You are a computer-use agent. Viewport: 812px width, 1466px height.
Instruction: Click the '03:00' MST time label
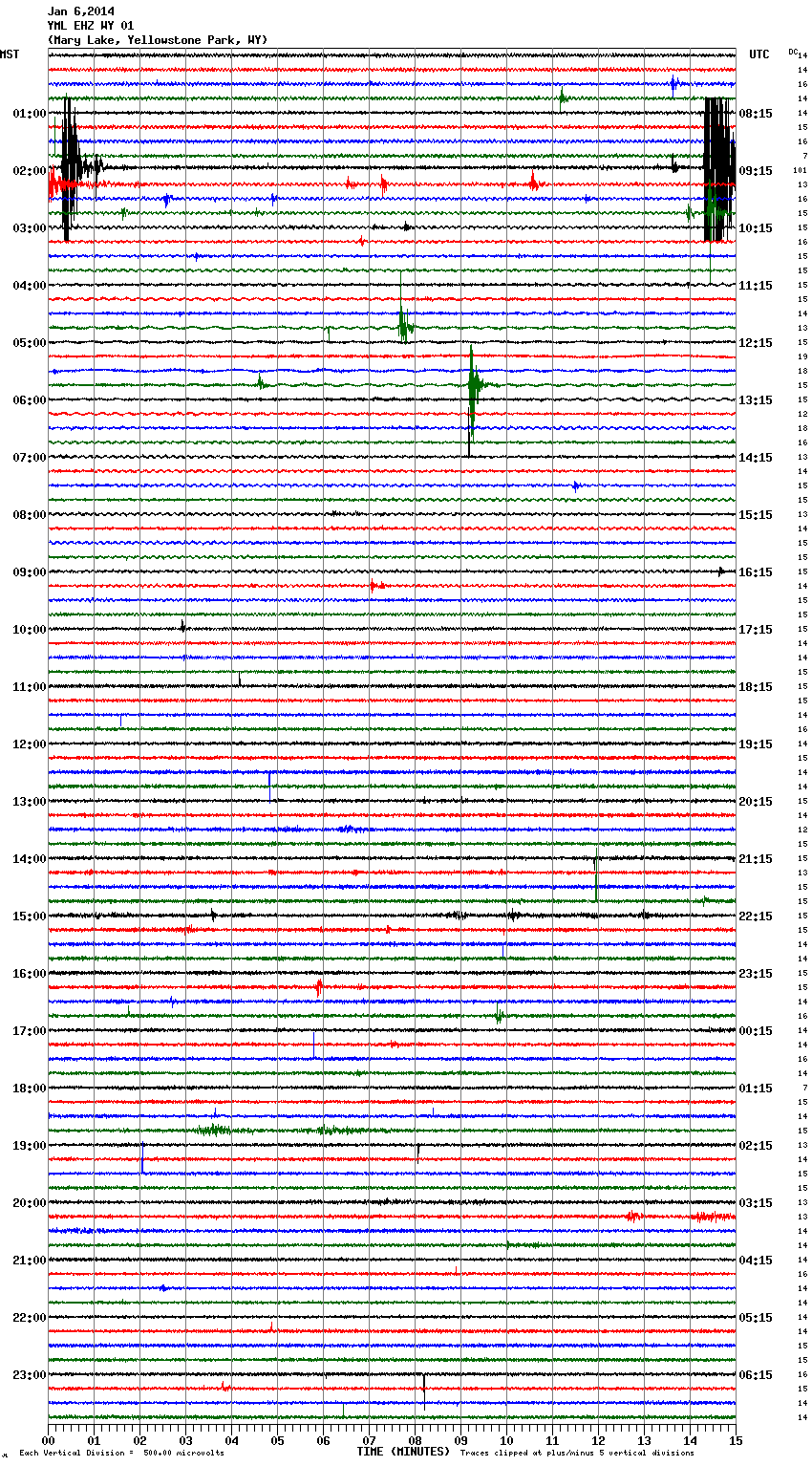click(x=29, y=228)
